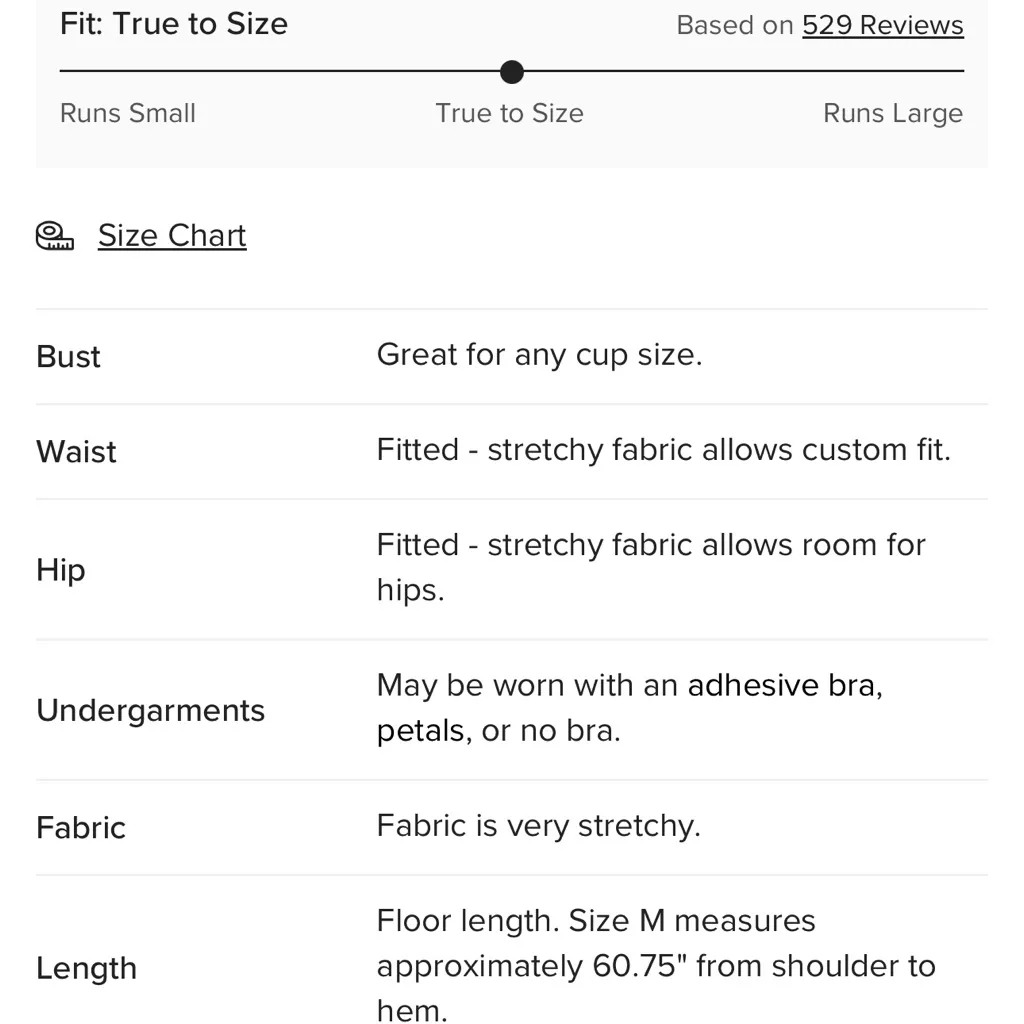The image size is (1024, 1024).
Task: Select the Length row label
Action: click(x=86, y=968)
